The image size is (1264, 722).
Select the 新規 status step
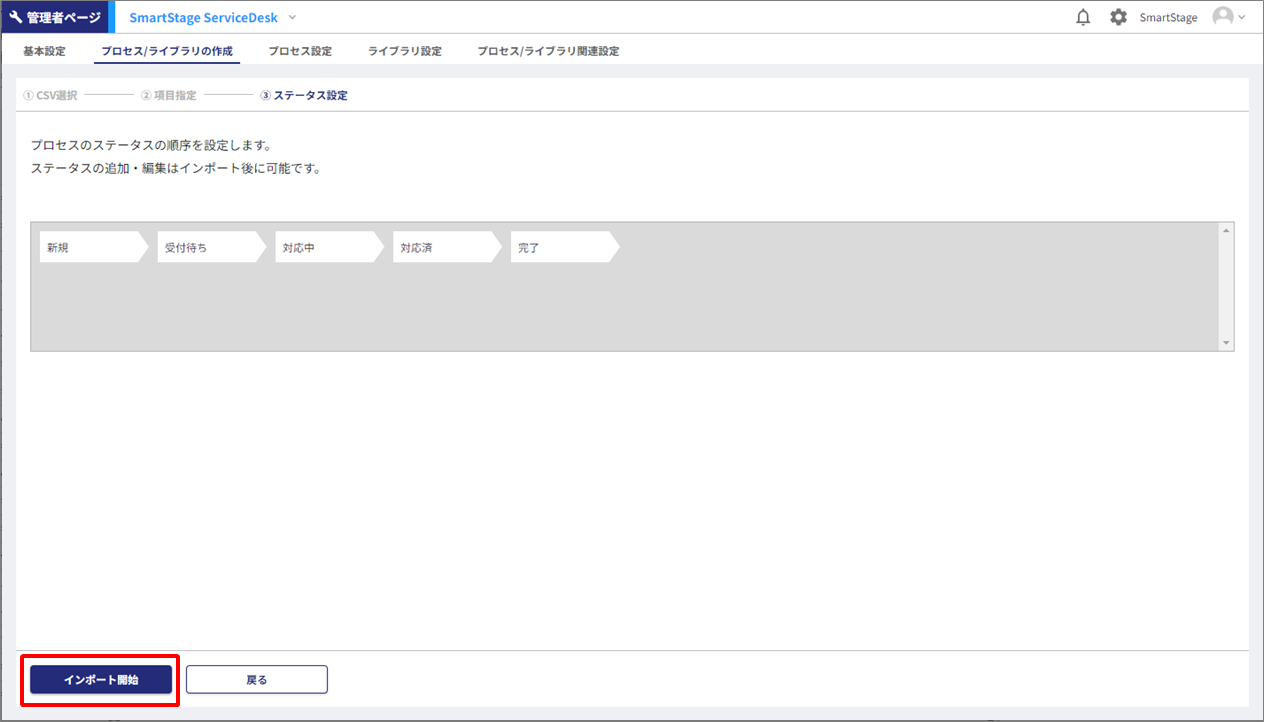pos(90,248)
